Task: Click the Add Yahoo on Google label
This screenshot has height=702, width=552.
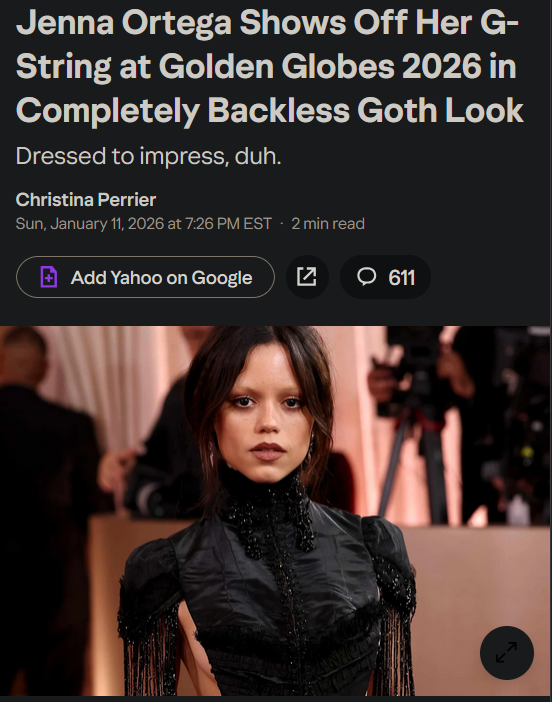Action: [162, 278]
